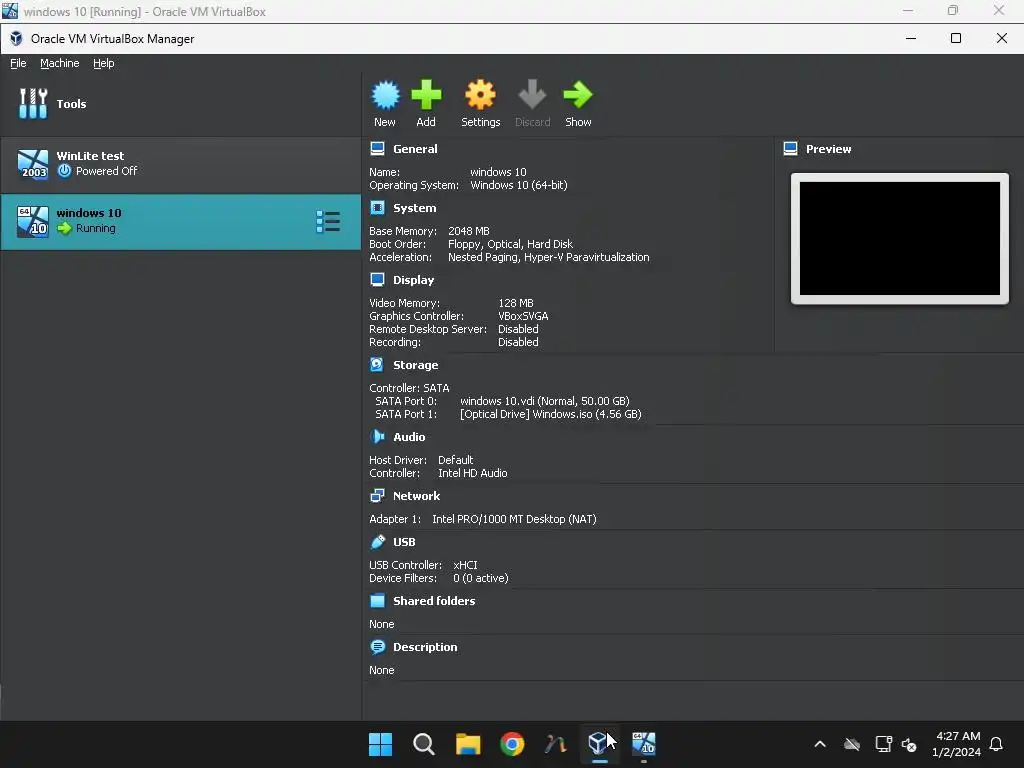Open windows 10 machine list menu icon
The height and width of the screenshot is (768, 1024).
pos(328,221)
